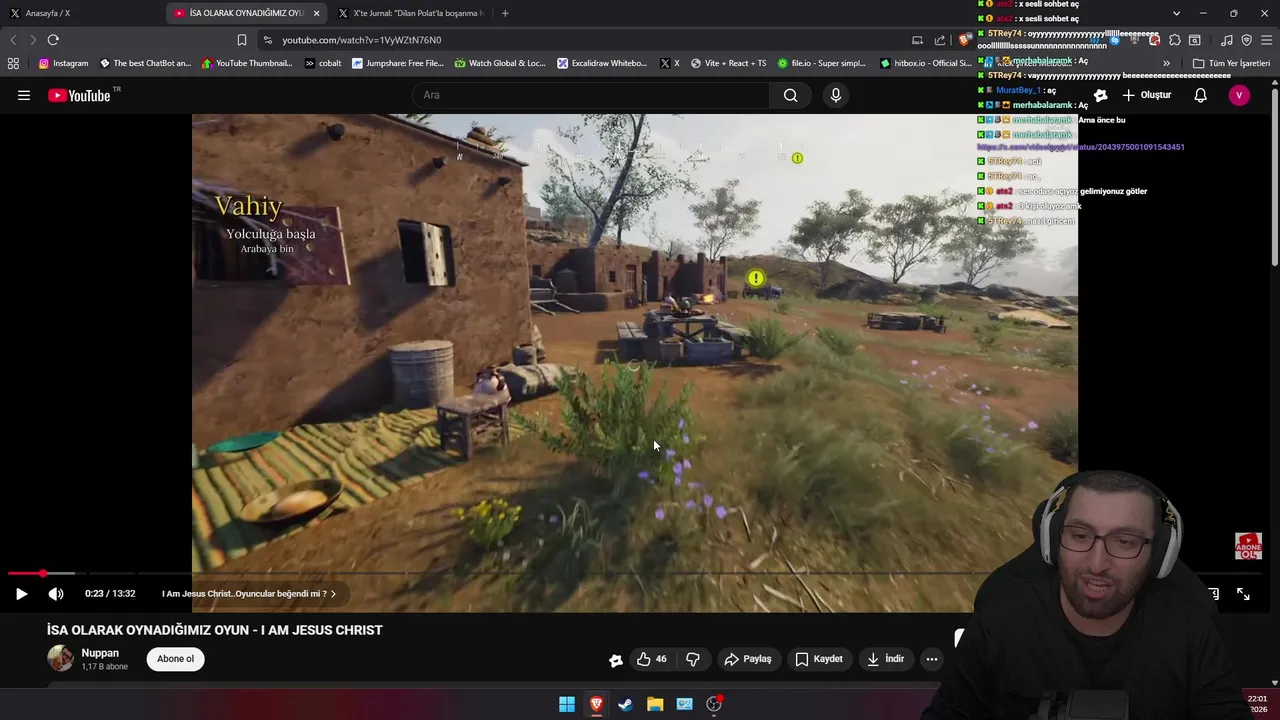Close the İSA OLARAK OYNADIĞIMIZ OYUN tab
This screenshot has width=1280, height=720.
pos(317,13)
